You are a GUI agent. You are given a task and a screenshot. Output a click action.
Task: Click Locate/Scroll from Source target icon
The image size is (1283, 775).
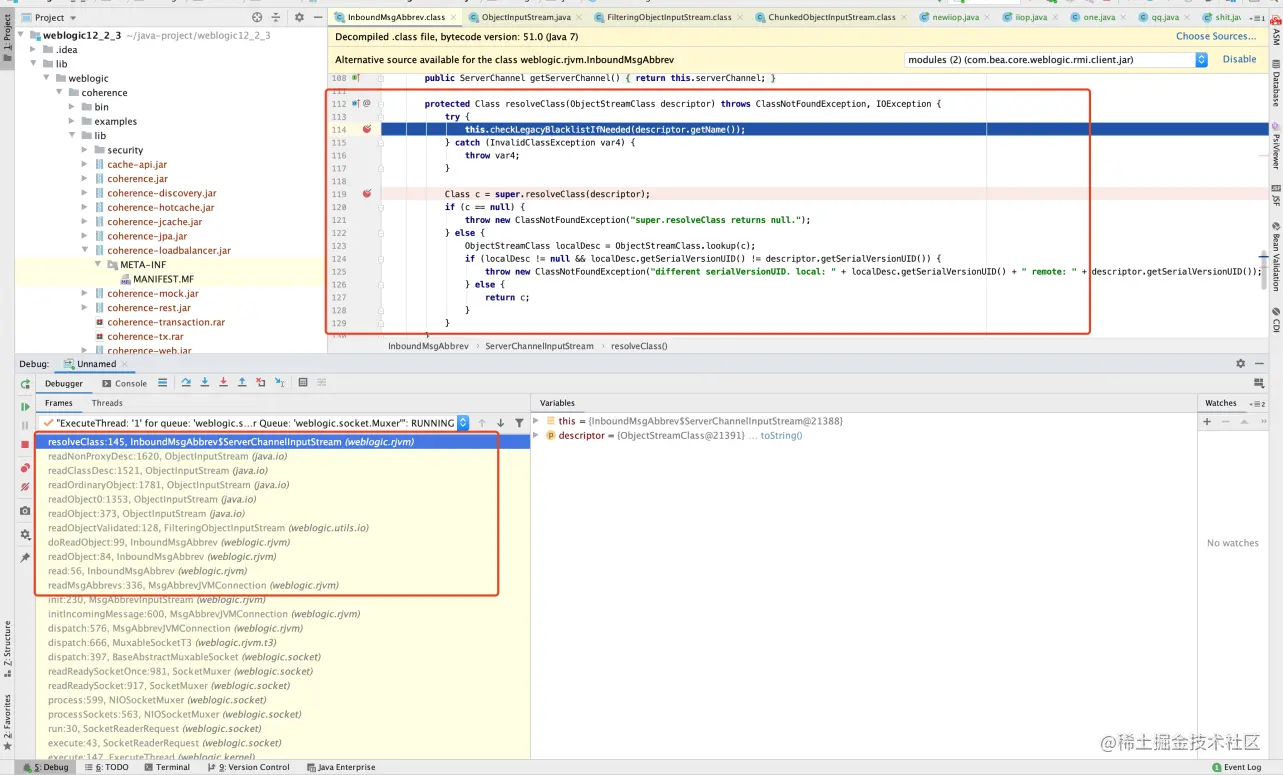pos(257,17)
